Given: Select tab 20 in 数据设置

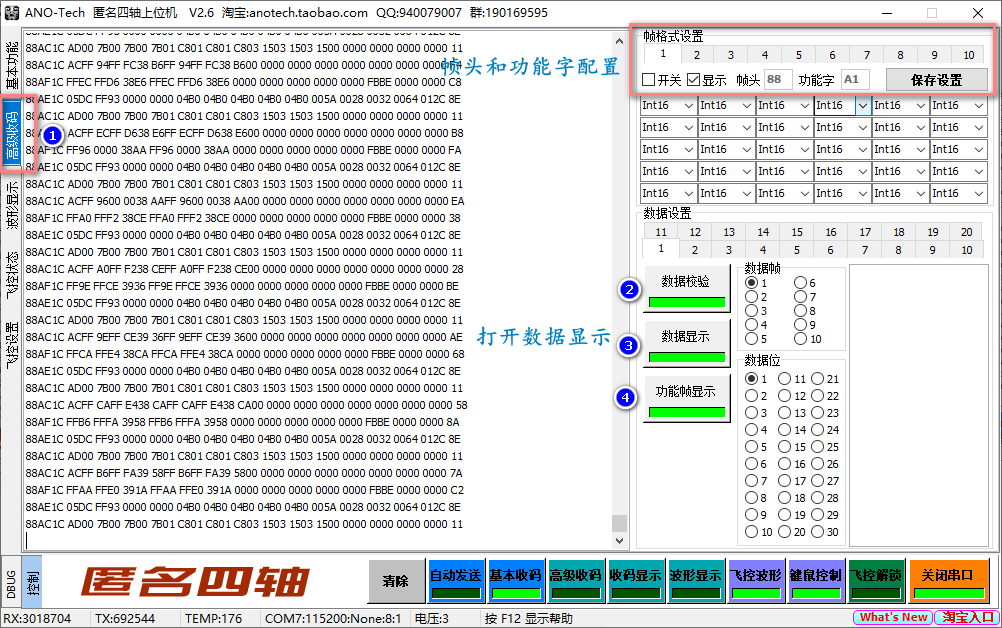Looking at the screenshot, I should coord(966,232).
